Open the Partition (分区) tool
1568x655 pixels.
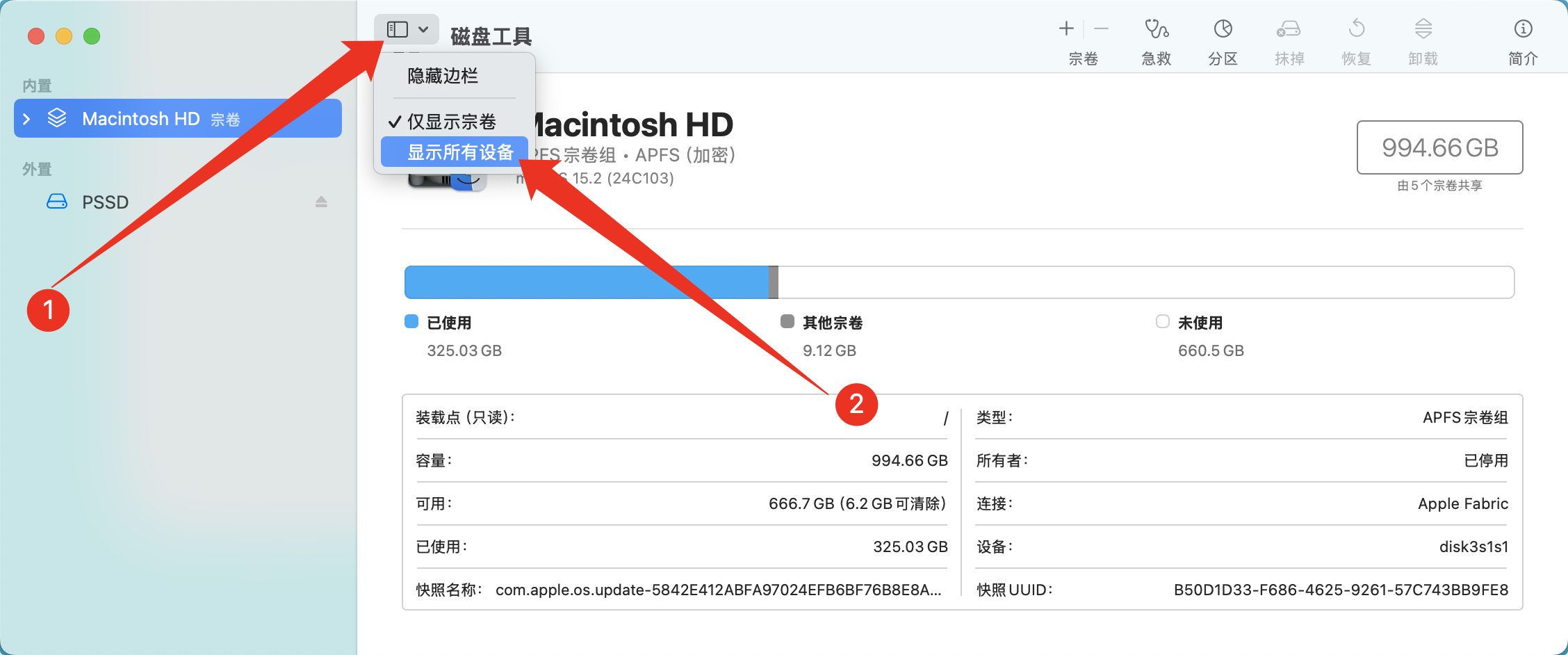point(1223,29)
